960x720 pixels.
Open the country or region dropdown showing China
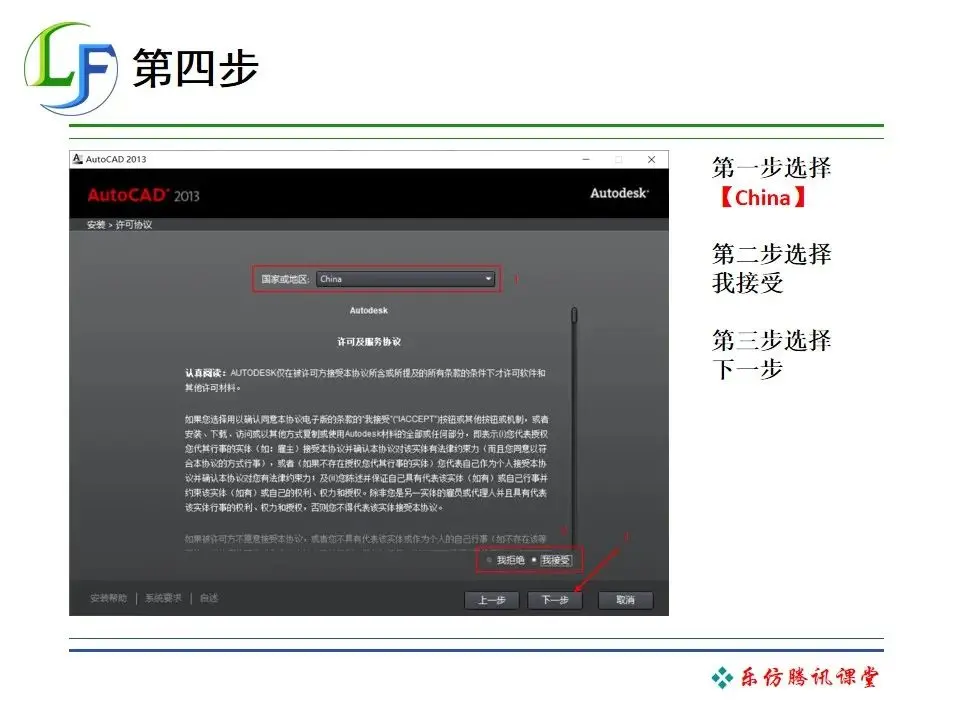click(x=405, y=279)
